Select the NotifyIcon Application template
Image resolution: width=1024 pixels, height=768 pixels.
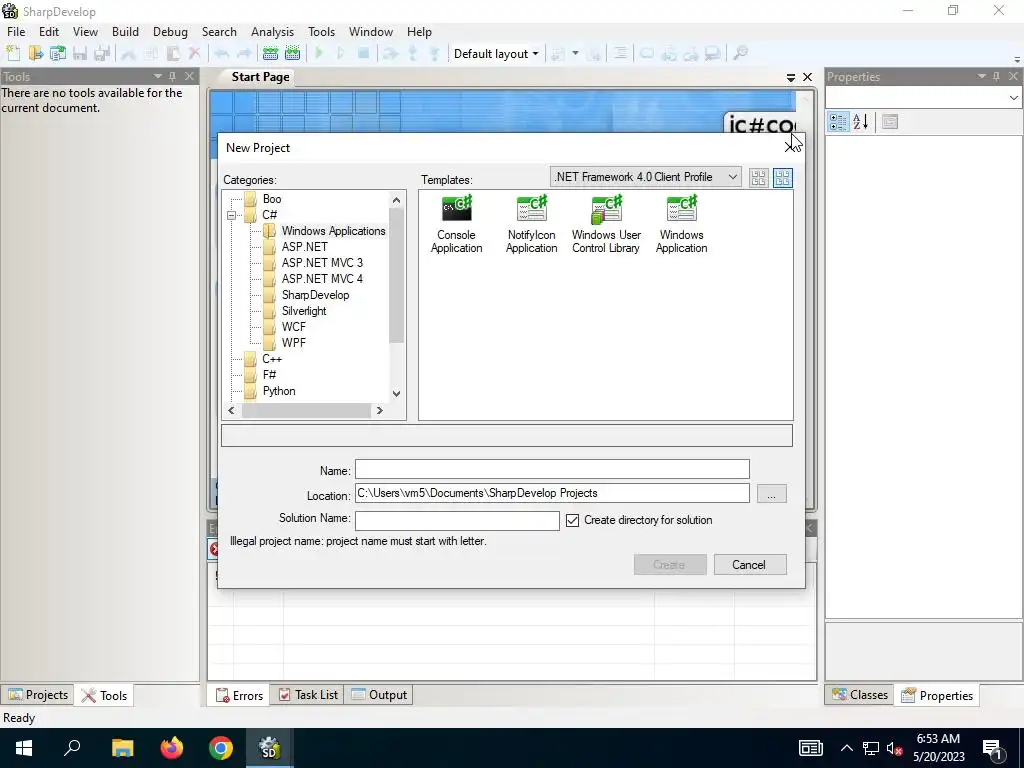tap(532, 224)
